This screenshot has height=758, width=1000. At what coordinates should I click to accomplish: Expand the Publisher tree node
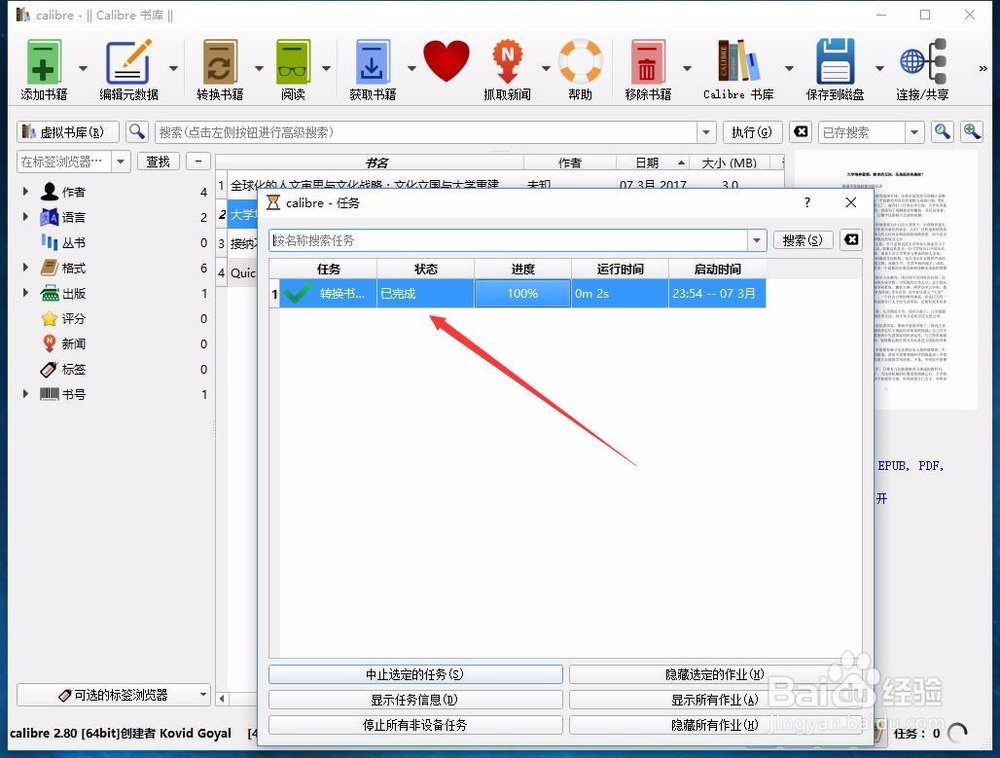click(x=26, y=293)
